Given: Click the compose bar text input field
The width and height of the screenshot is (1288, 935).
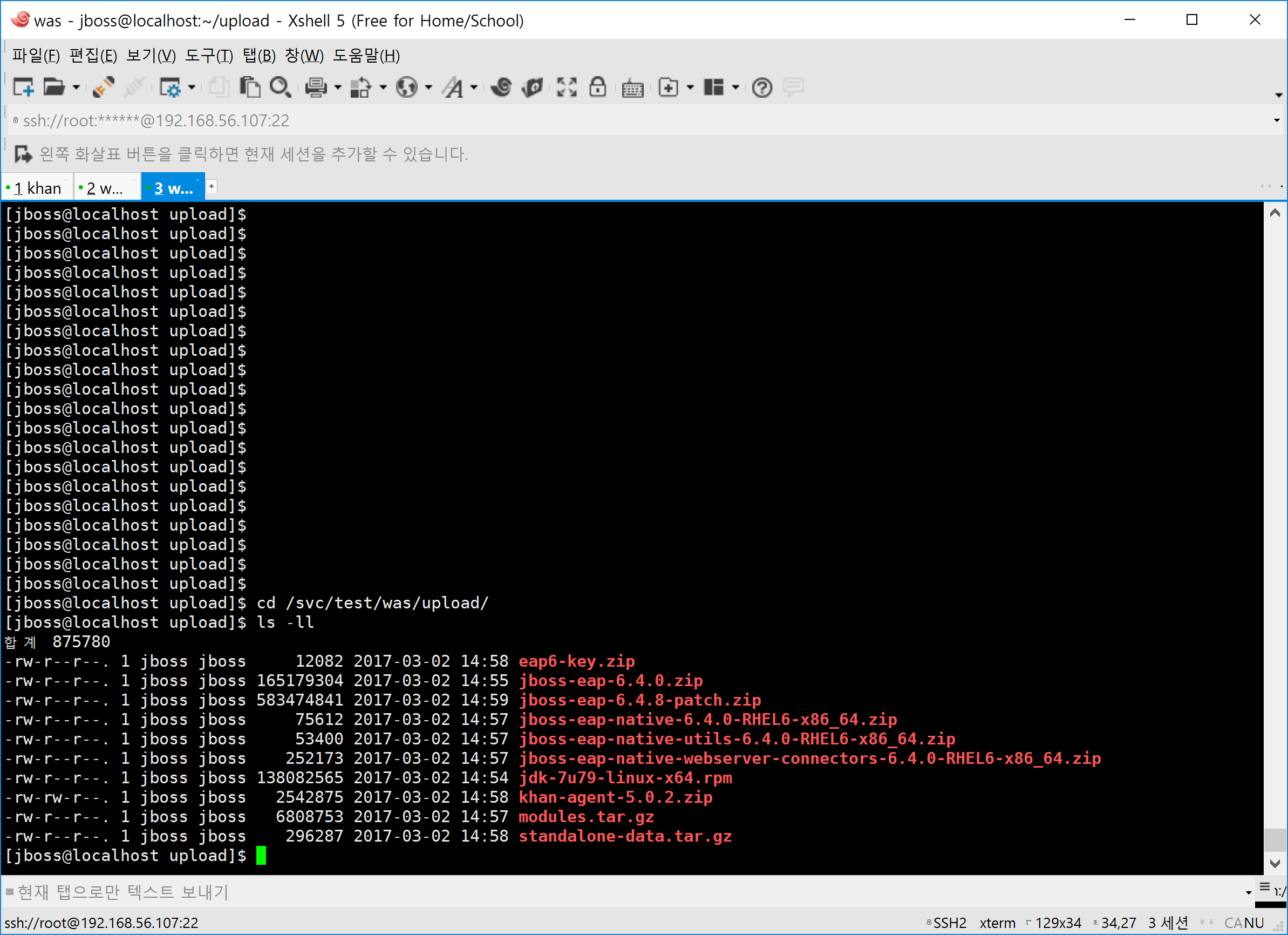Looking at the screenshot, I should point(625,892).
